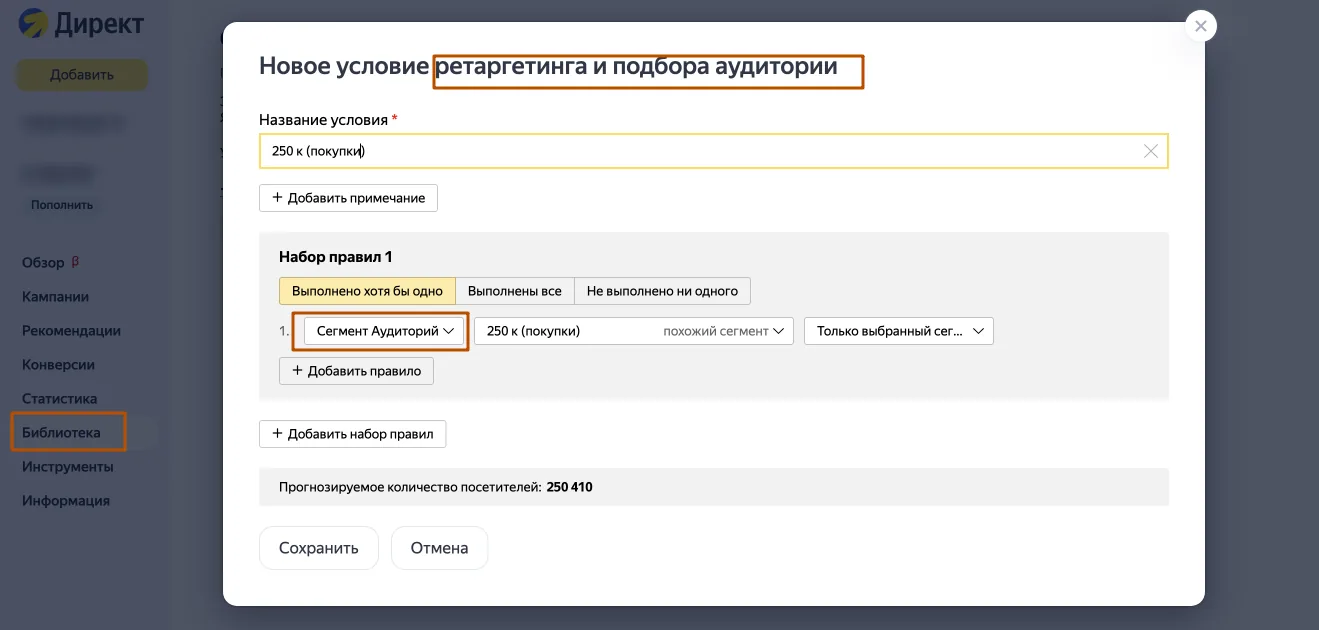
Task: Click 'Прогнозируемое количество посетителей' text
Action: [x=410, y=488]
